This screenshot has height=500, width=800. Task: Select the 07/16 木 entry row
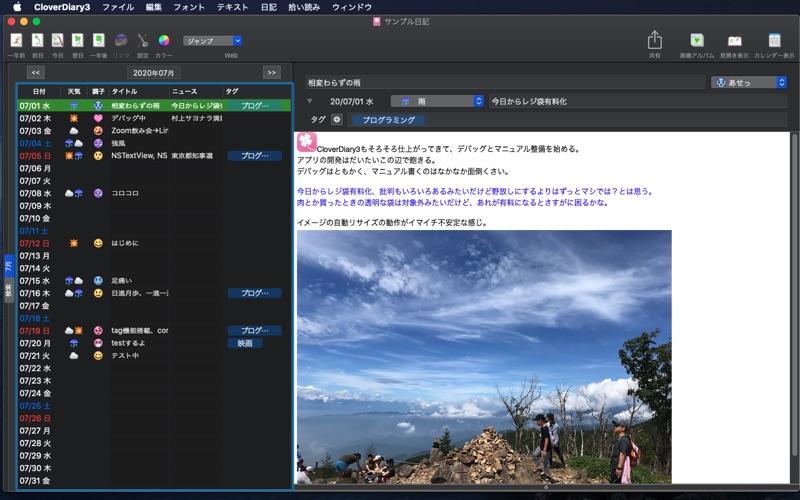155,293
